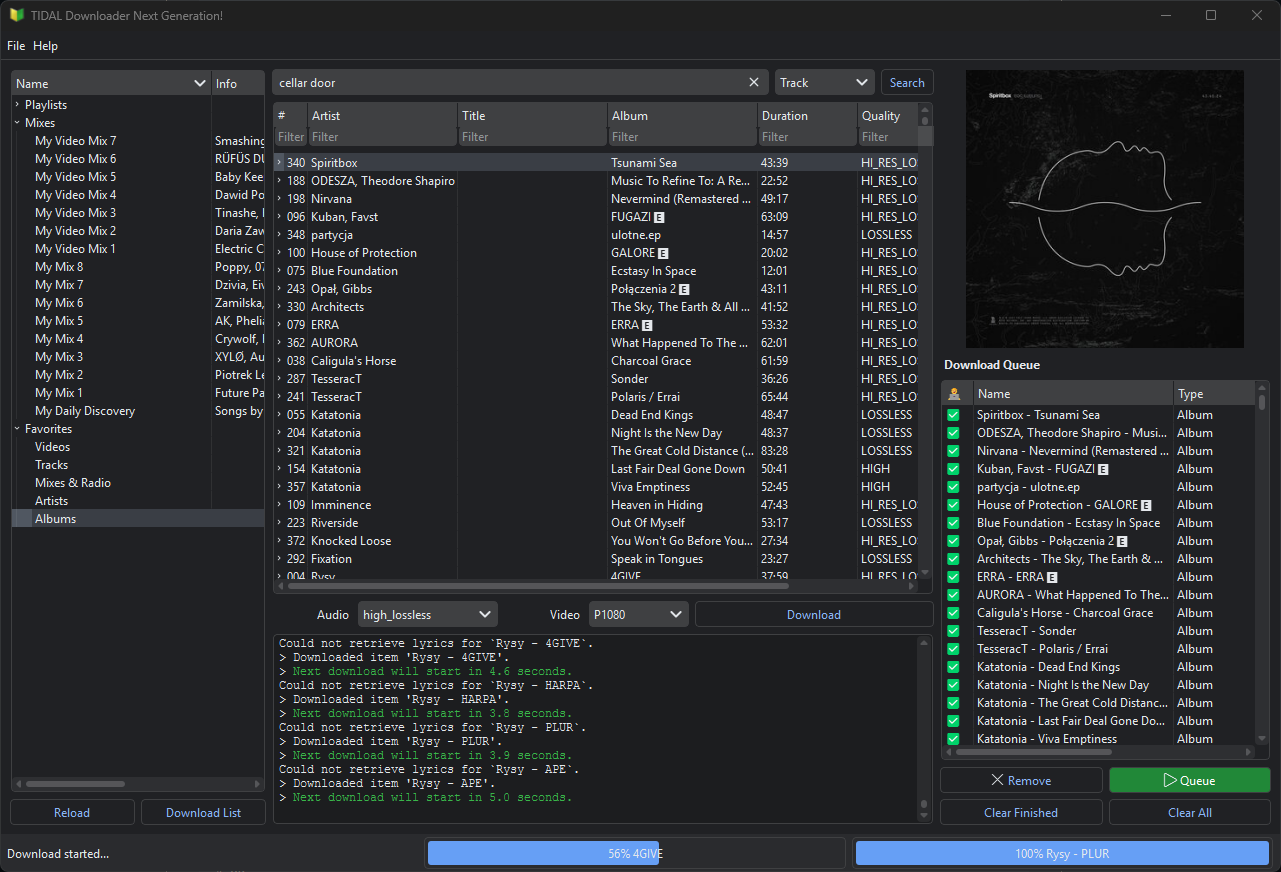The image size is (1281, 872).
Task: Click the 56% 4GIVE progress bar
Action: click(x=635, y=854)
